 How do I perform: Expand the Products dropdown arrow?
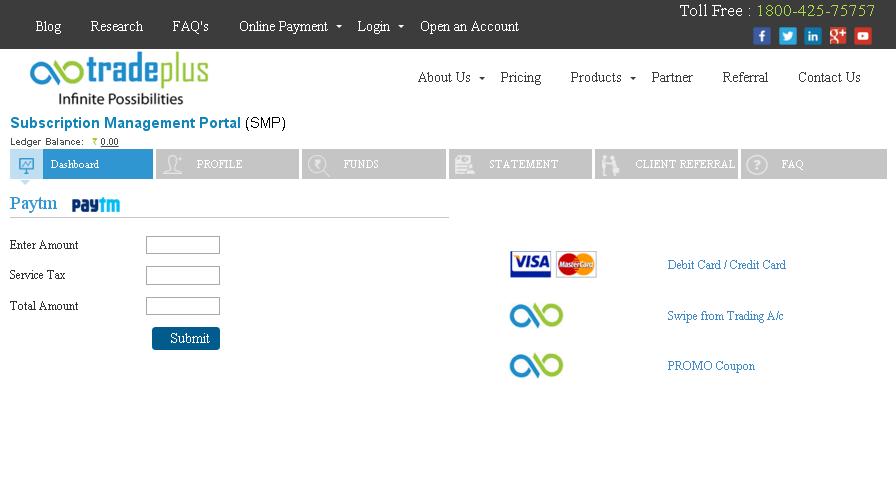click(x=633, y=78)
